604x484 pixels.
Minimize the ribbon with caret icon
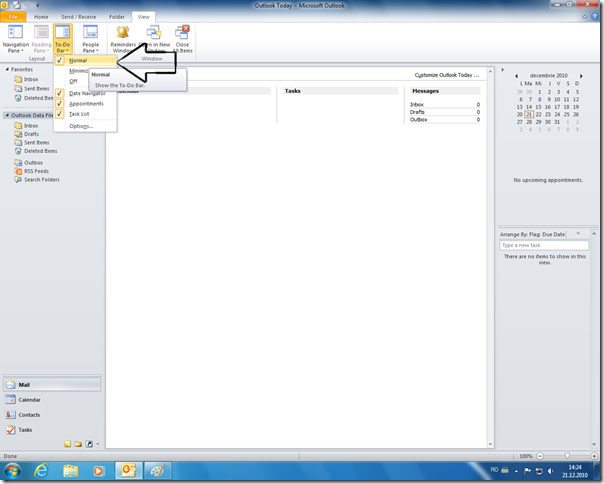click(584, 17)
